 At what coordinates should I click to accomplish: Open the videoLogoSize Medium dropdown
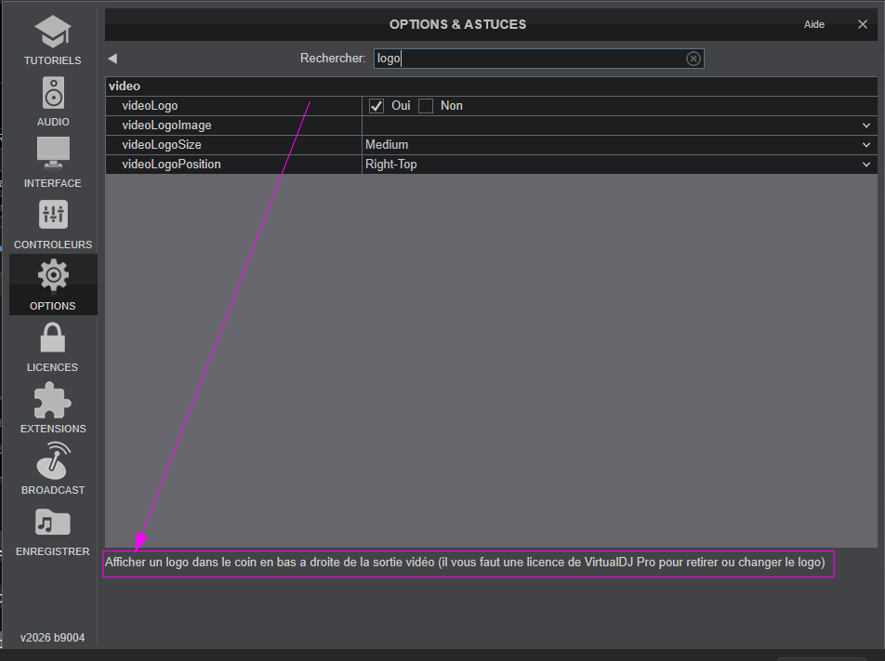click(x=866, y=145)
